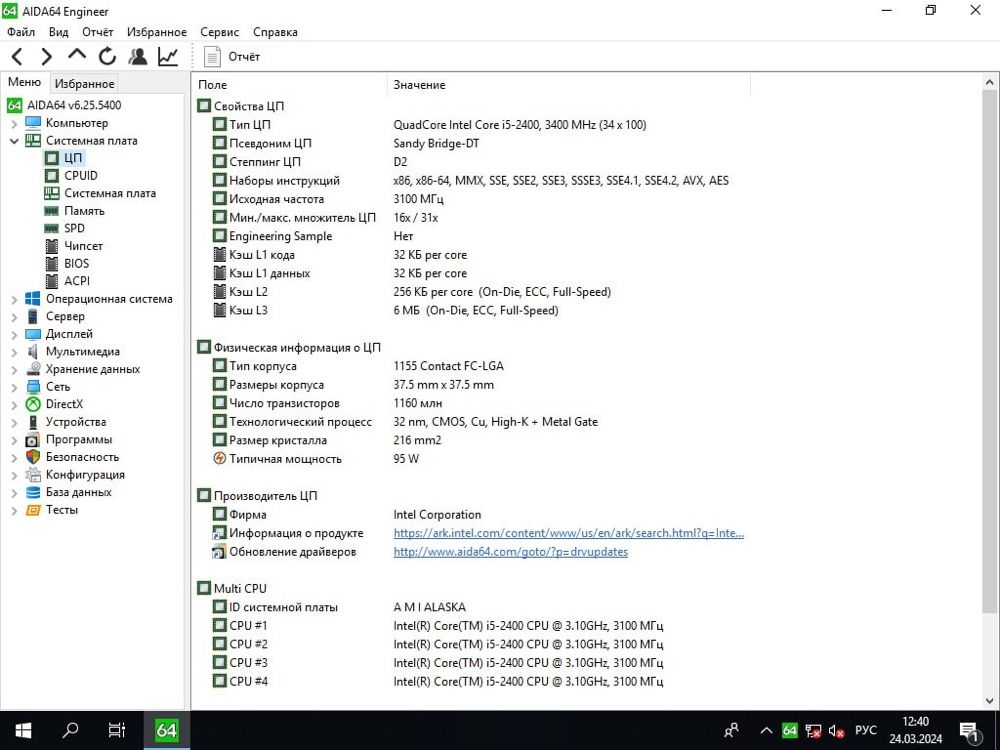The width and height of the screenshot is (1000, 750).
Task: Click the vertical scrollbar up arrow
Action: pyautogui.click(x=990, y=83)
